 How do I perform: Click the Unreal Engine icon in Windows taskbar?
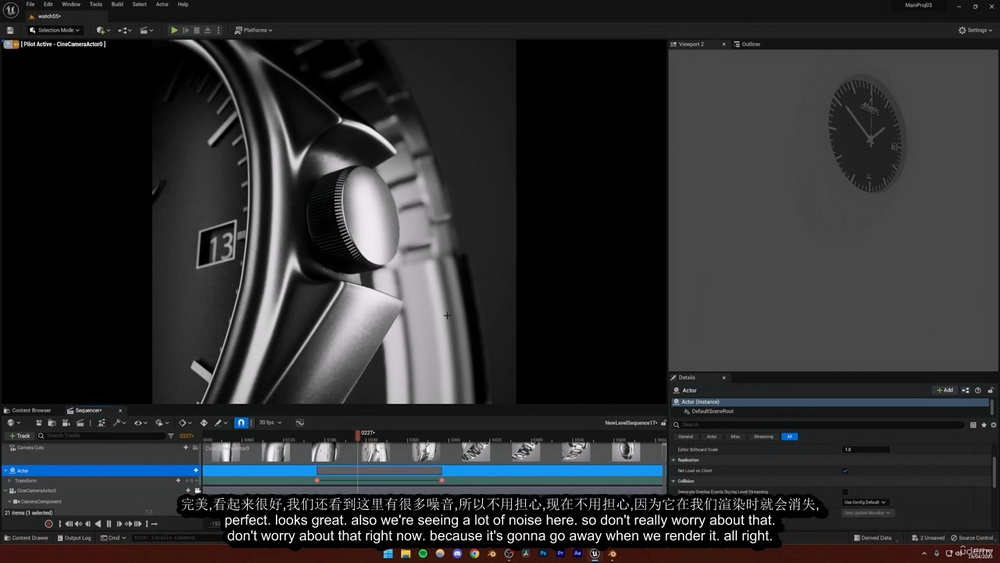coord(594,553)
